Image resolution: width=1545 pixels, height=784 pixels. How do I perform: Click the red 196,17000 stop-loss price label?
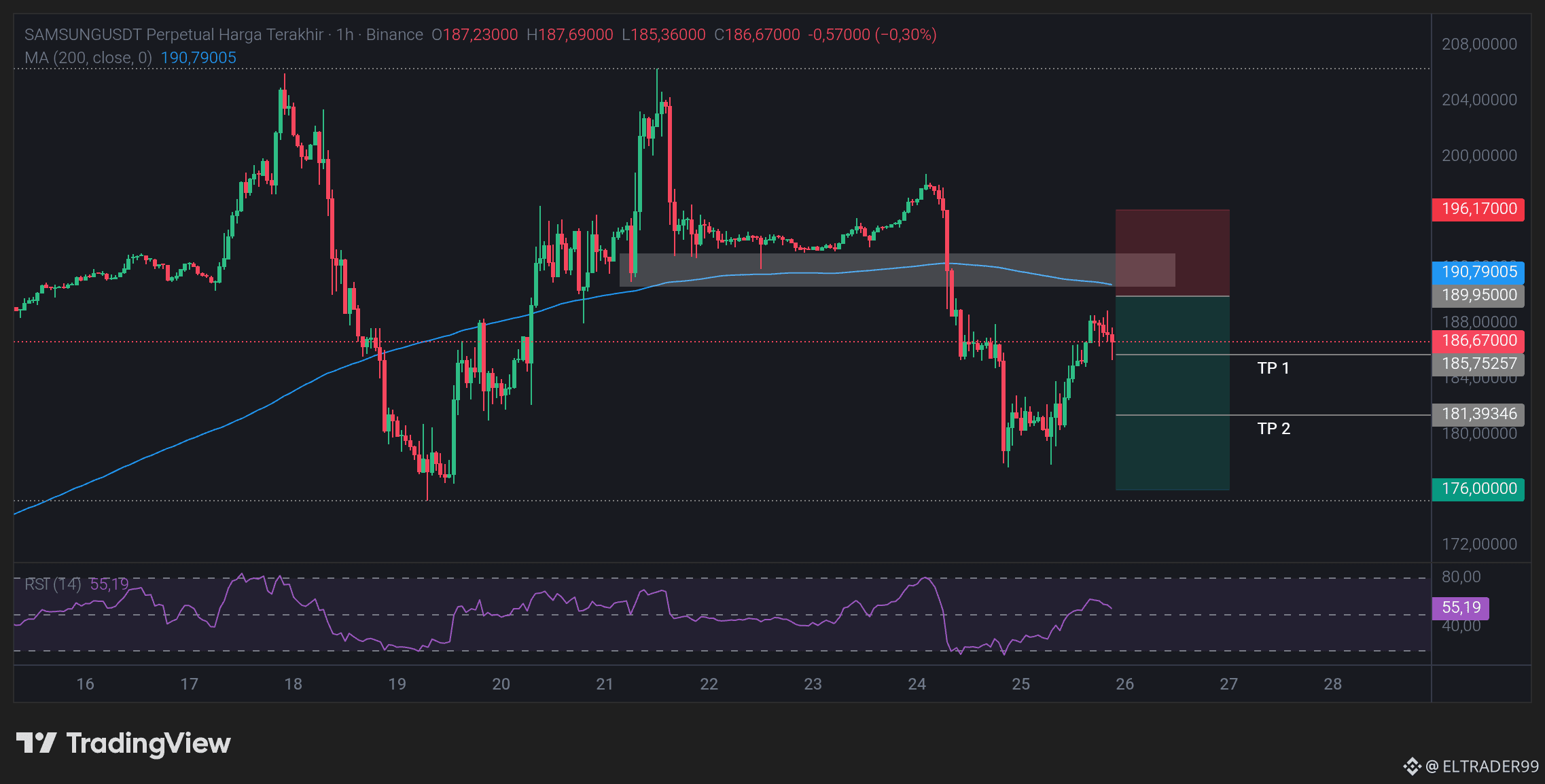(x=1478, y=209)
